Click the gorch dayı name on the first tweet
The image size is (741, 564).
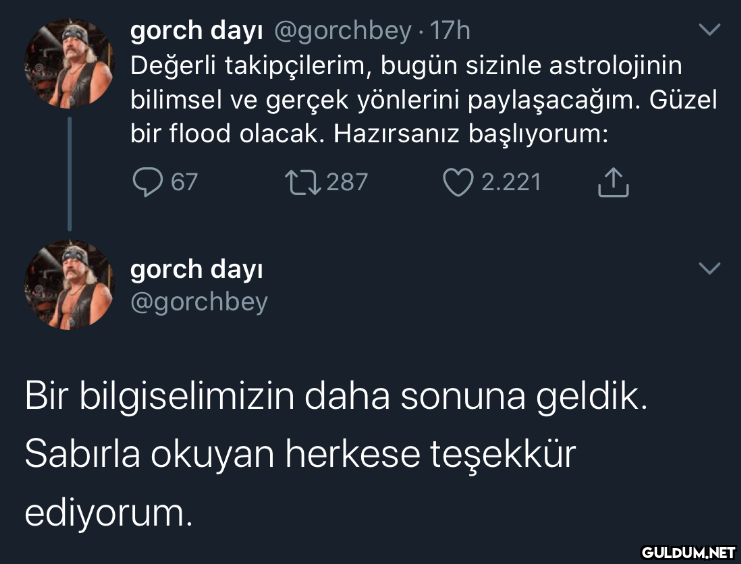click(x=197, y=31)
